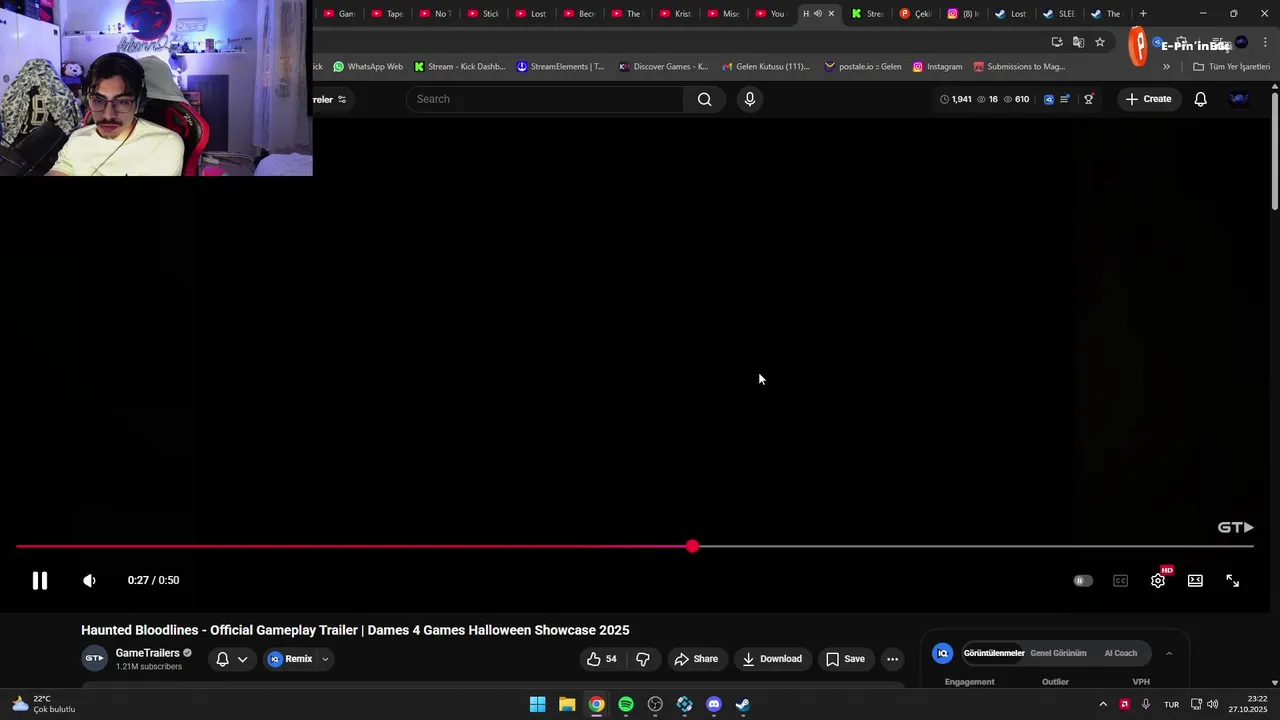This screenshot has width=1280, height=720.
Task: Select the Görüntülenmeler tab in vidIQ panel
Action: (x=994, y=653)
